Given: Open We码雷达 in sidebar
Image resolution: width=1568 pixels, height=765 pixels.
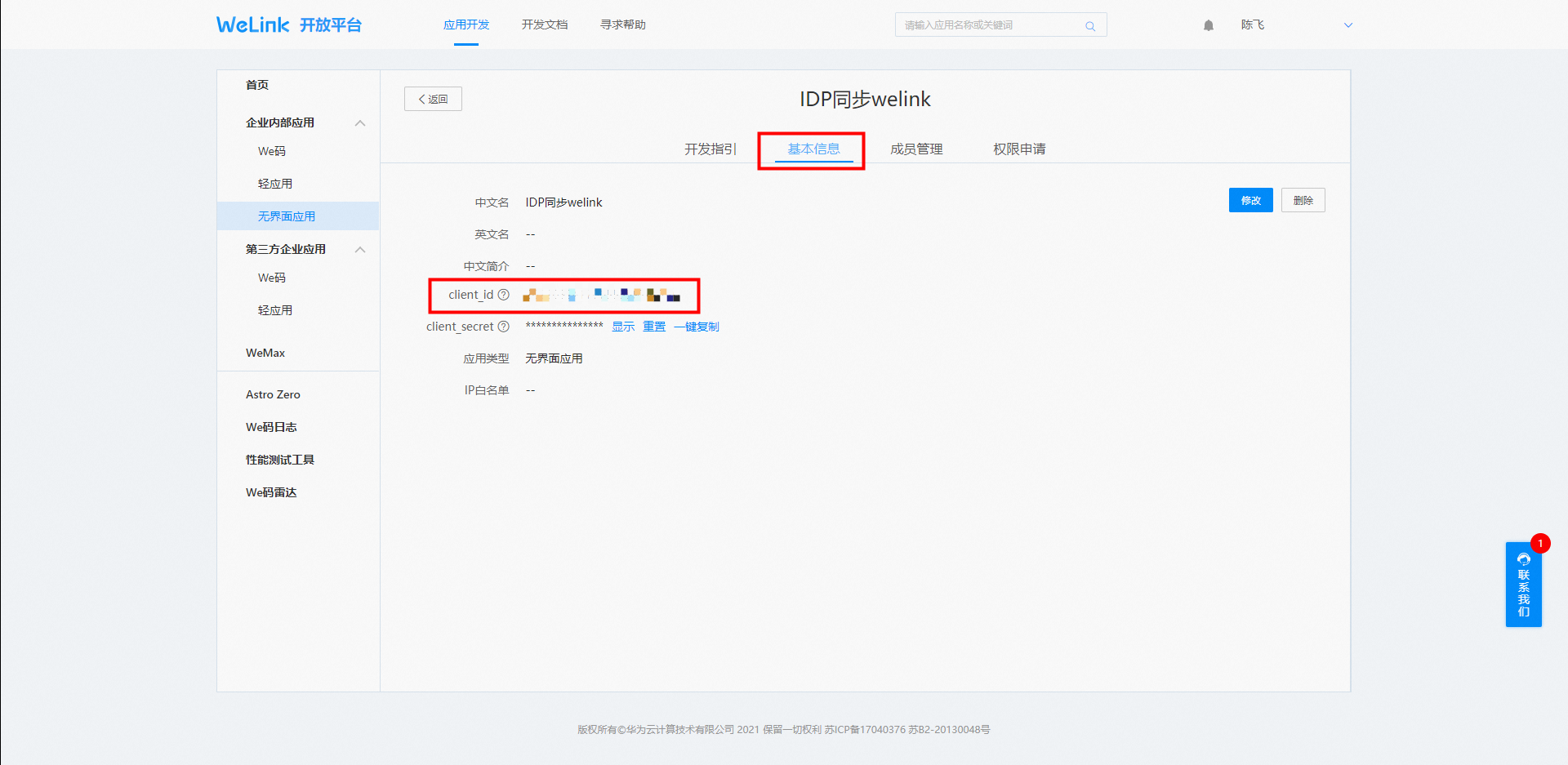Looking at the screenshot, I should click(271, 492).
